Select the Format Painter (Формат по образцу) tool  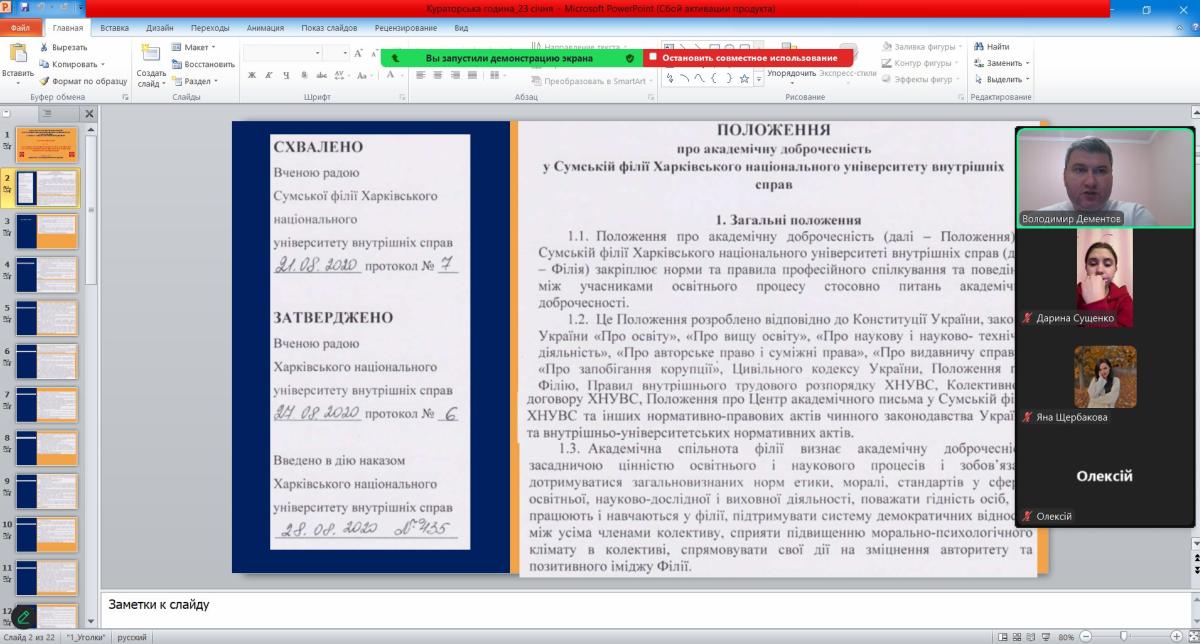tap(44, 81)
